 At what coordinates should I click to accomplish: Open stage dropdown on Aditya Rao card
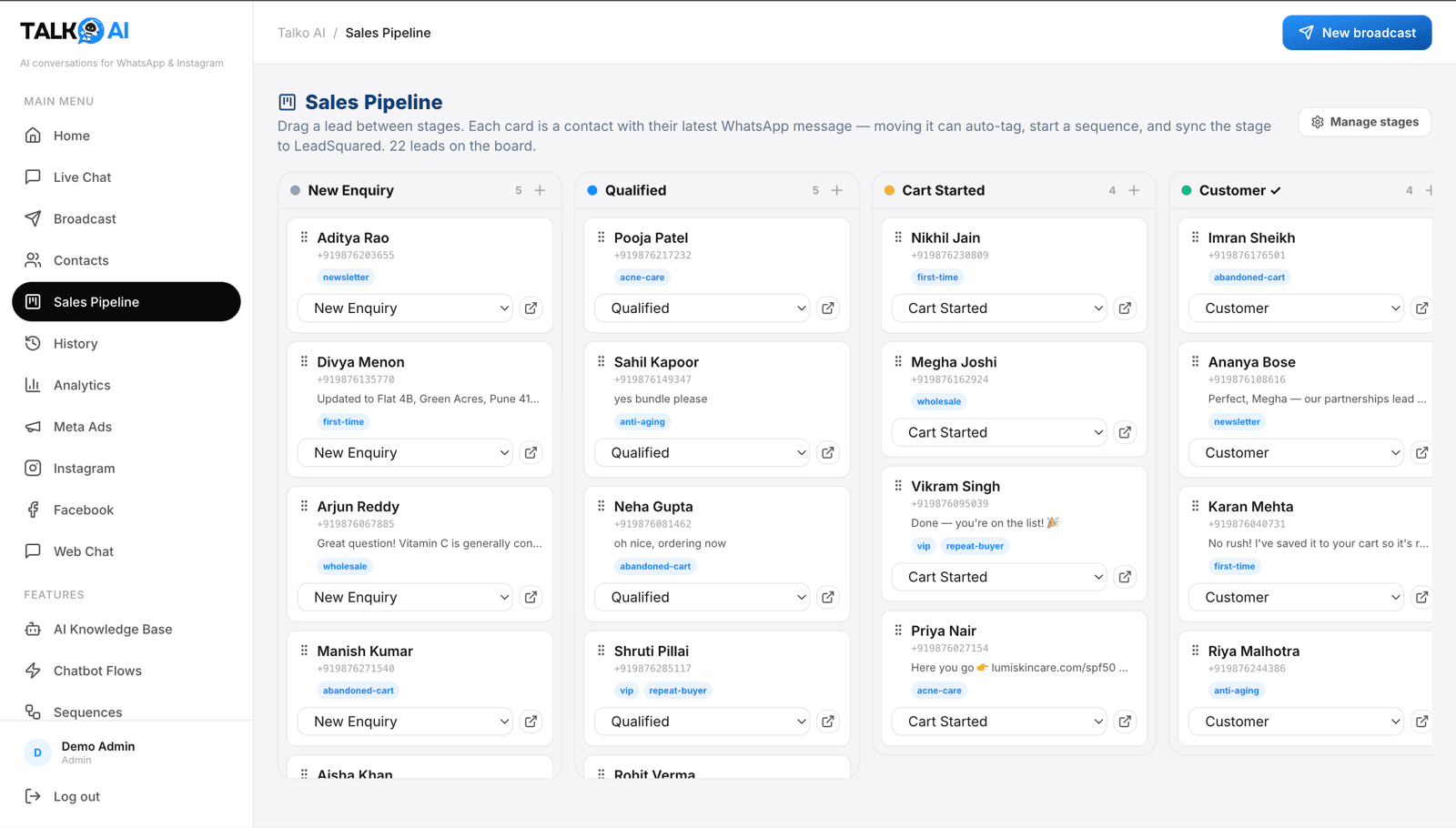point(406,308)
